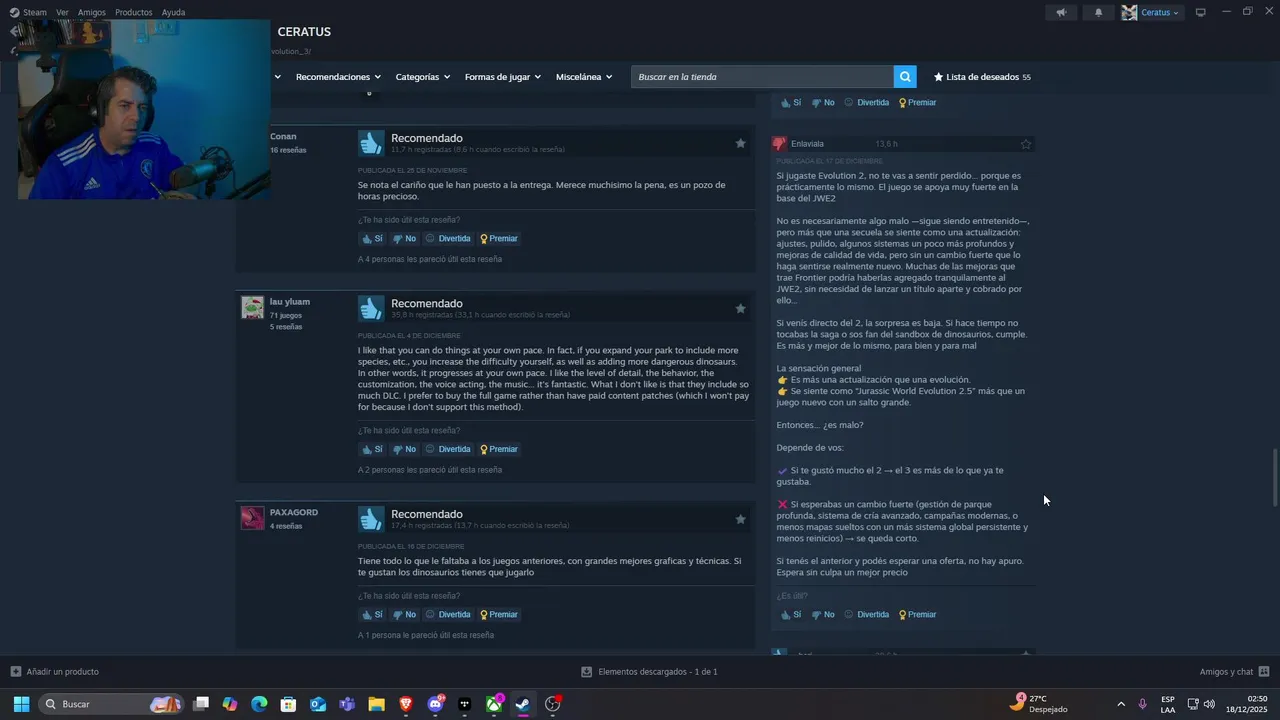
Task: Vote No on PAXAGORD's review
Action: click(x=404, y=615)
